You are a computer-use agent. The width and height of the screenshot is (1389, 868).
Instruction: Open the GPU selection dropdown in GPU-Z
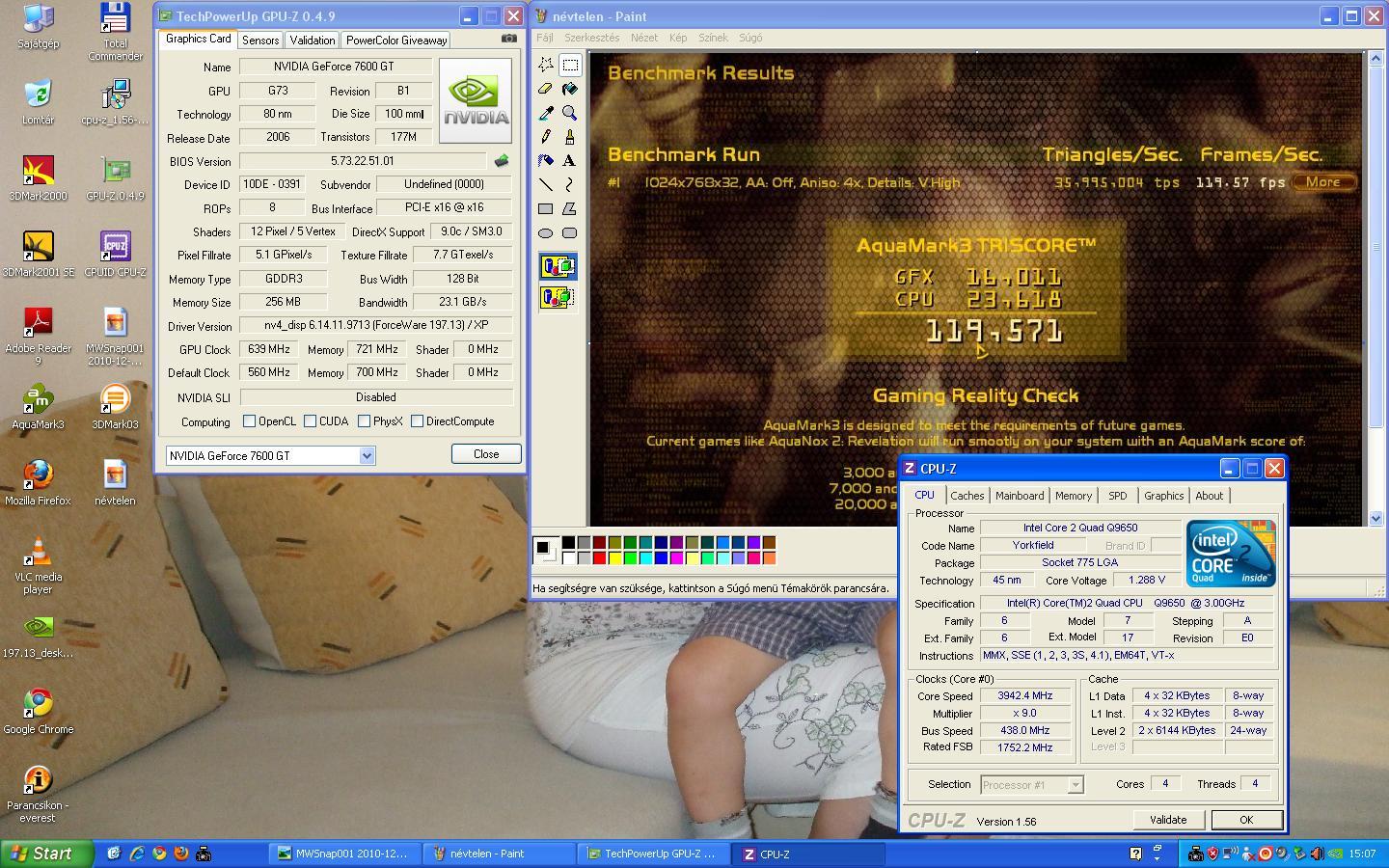click(367, 455)
